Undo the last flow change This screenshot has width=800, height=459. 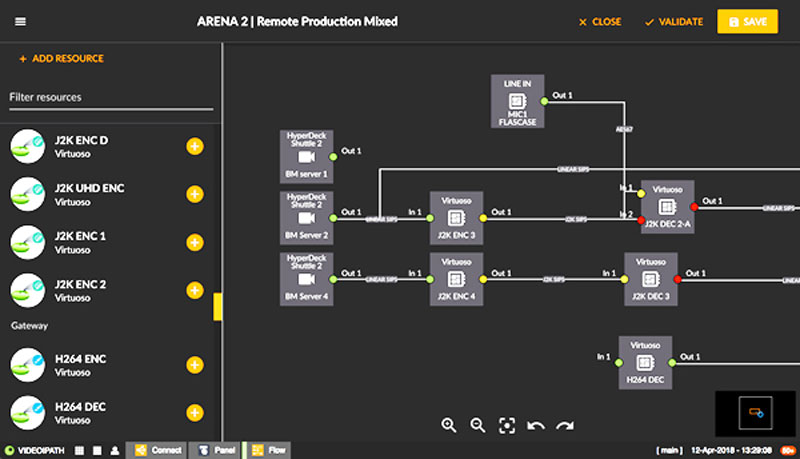tap(536, 425)
